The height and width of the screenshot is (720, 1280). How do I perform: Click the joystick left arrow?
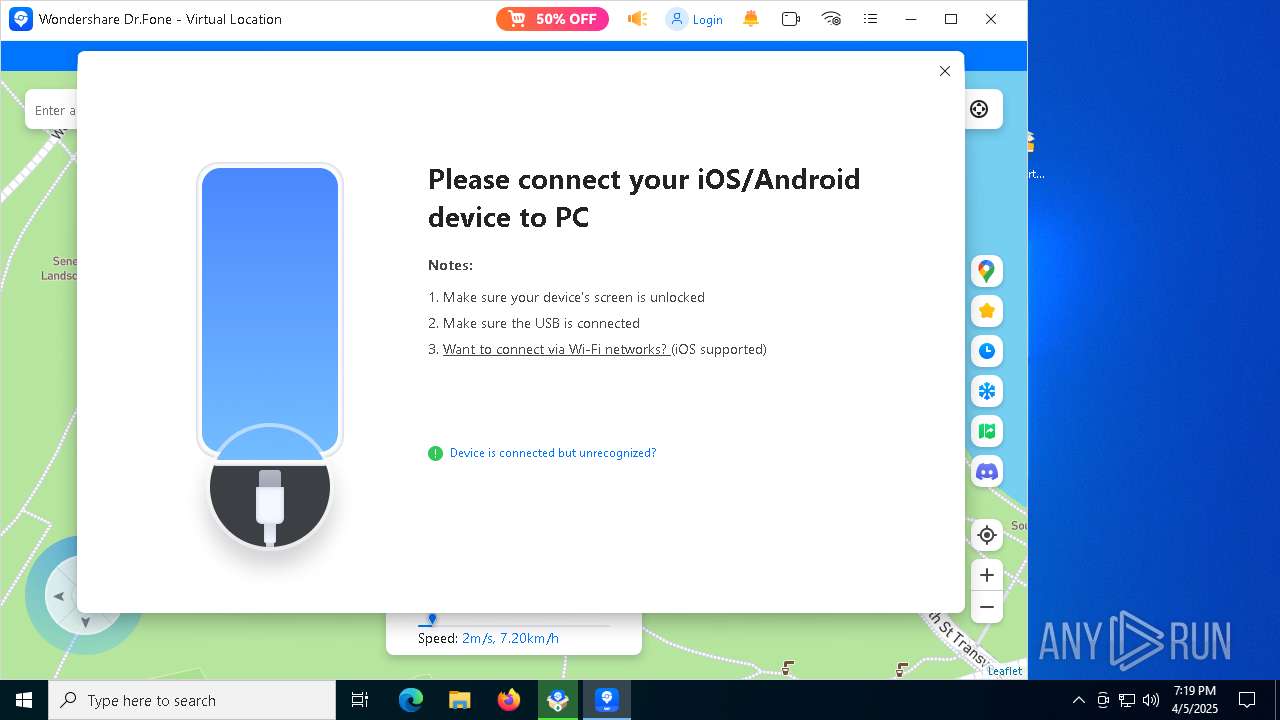[x=59, y=597]
